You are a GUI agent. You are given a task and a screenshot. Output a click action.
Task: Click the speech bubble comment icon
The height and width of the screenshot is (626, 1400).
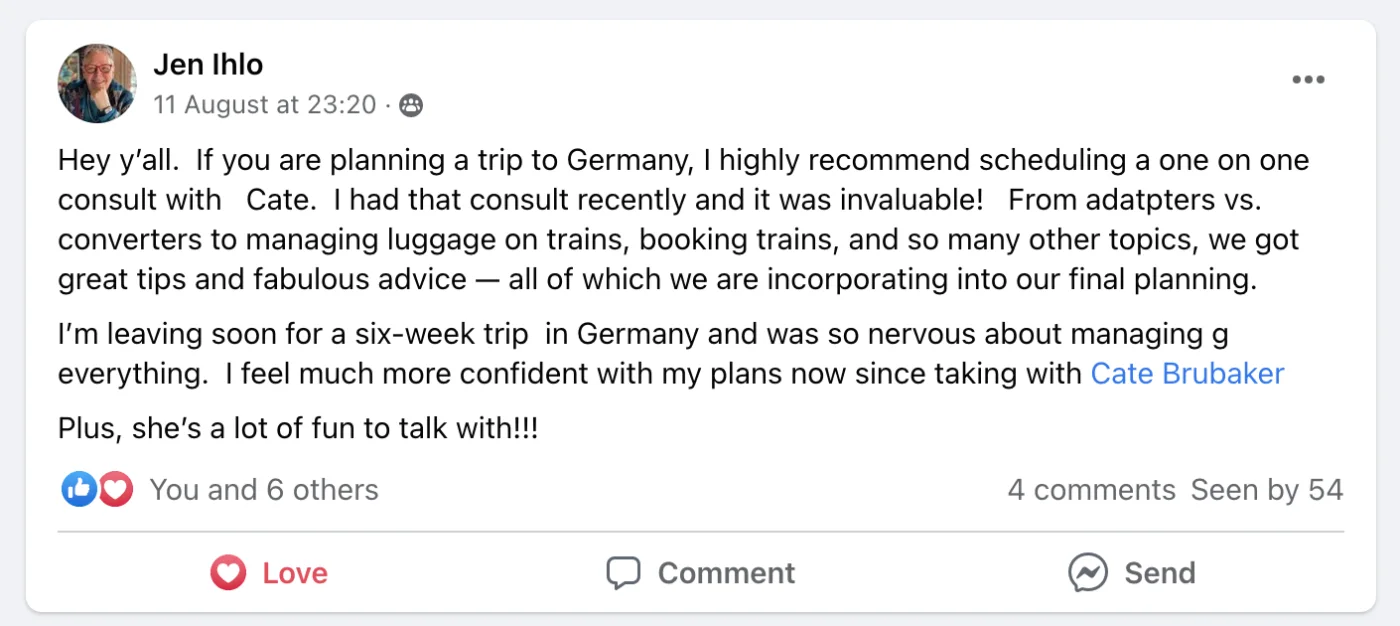[623, 573]
